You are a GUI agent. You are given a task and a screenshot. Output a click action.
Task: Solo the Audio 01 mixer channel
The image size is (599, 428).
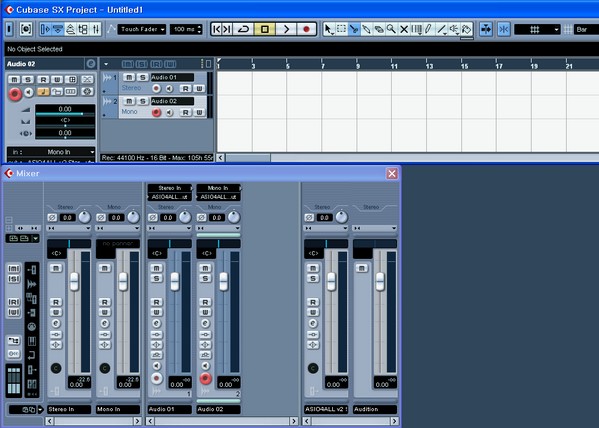pyautogui.click(x=156, y=279)
